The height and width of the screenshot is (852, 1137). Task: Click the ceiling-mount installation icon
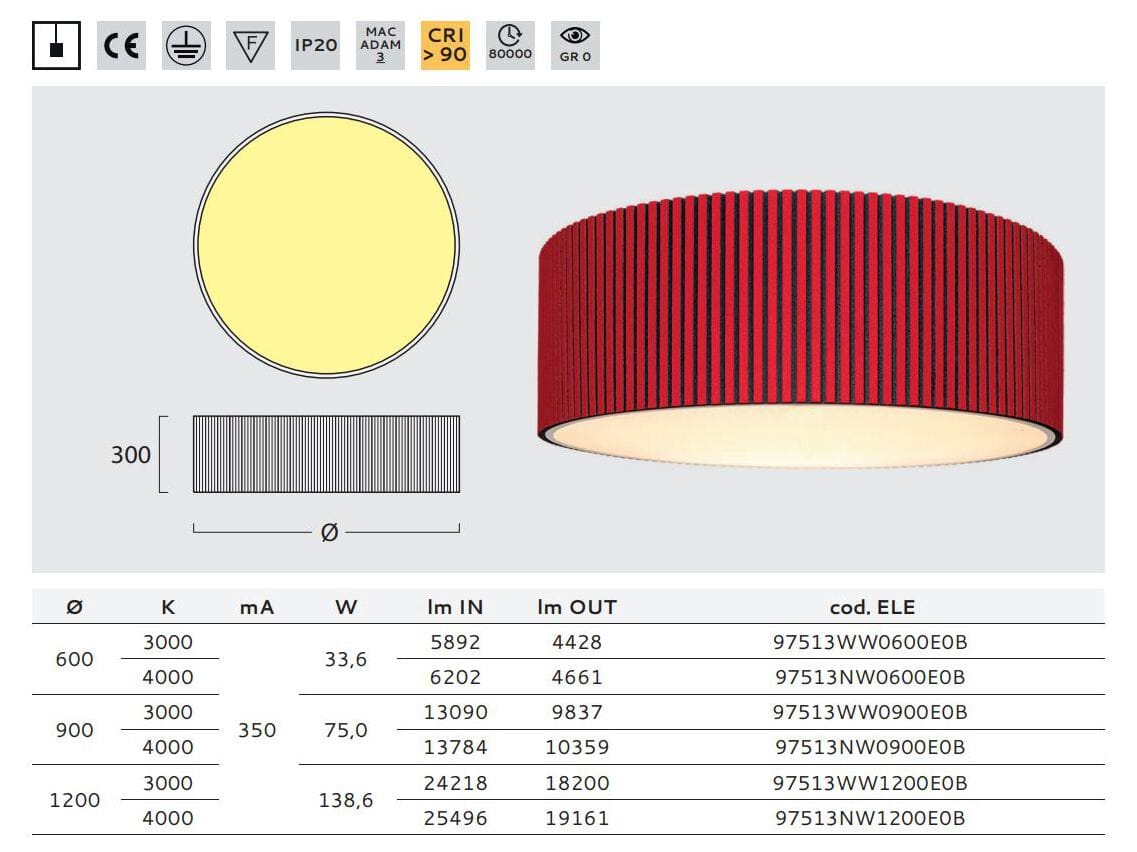coord(56,45)
